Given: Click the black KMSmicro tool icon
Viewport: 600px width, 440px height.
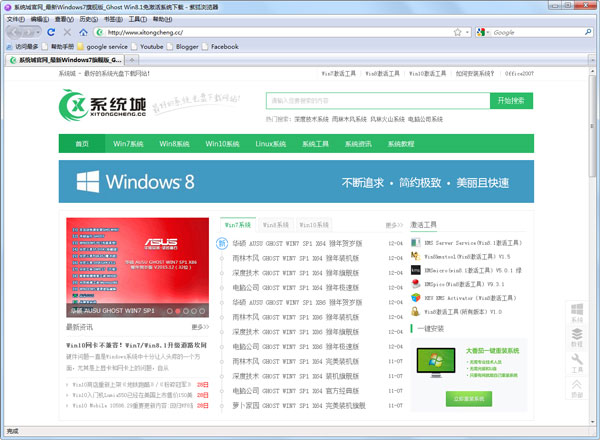Looking at the screenshot, I should coord(416,270).
